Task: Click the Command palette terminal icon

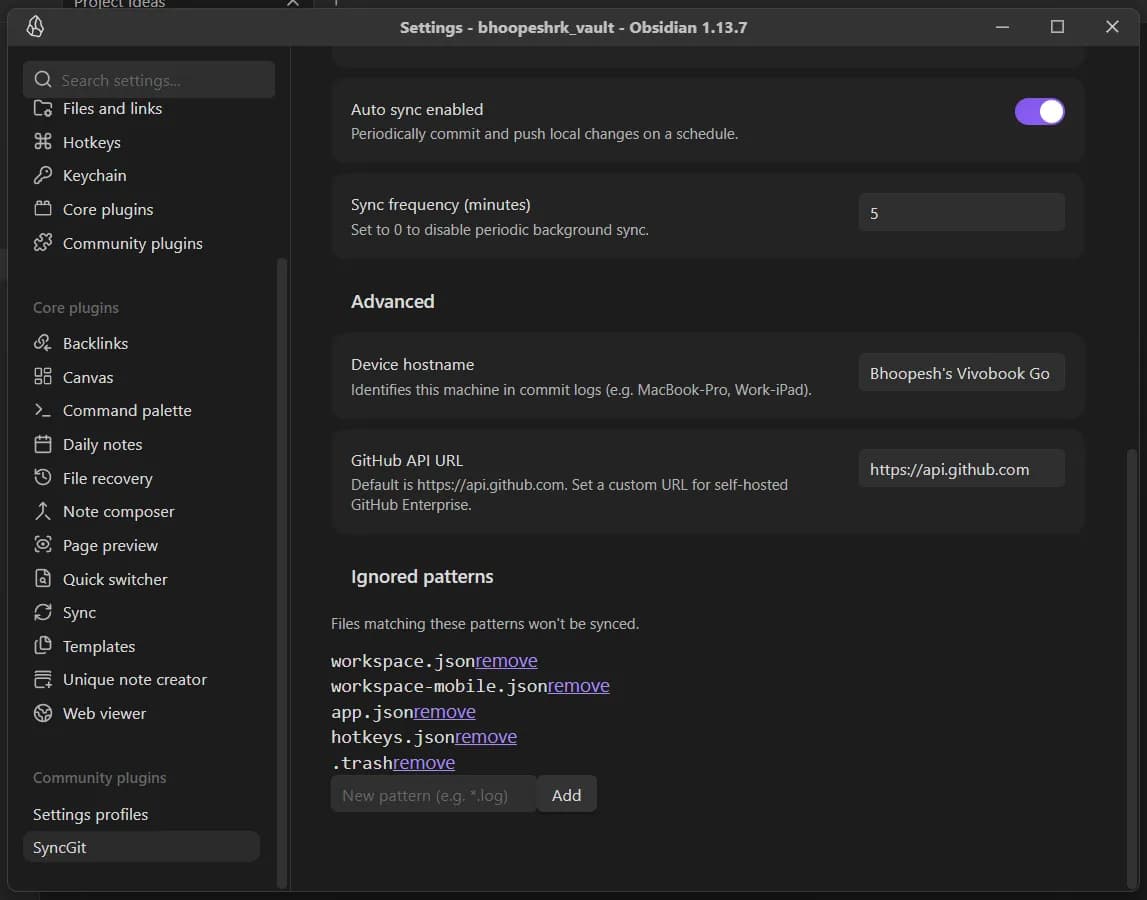Action: pos(43,410)
